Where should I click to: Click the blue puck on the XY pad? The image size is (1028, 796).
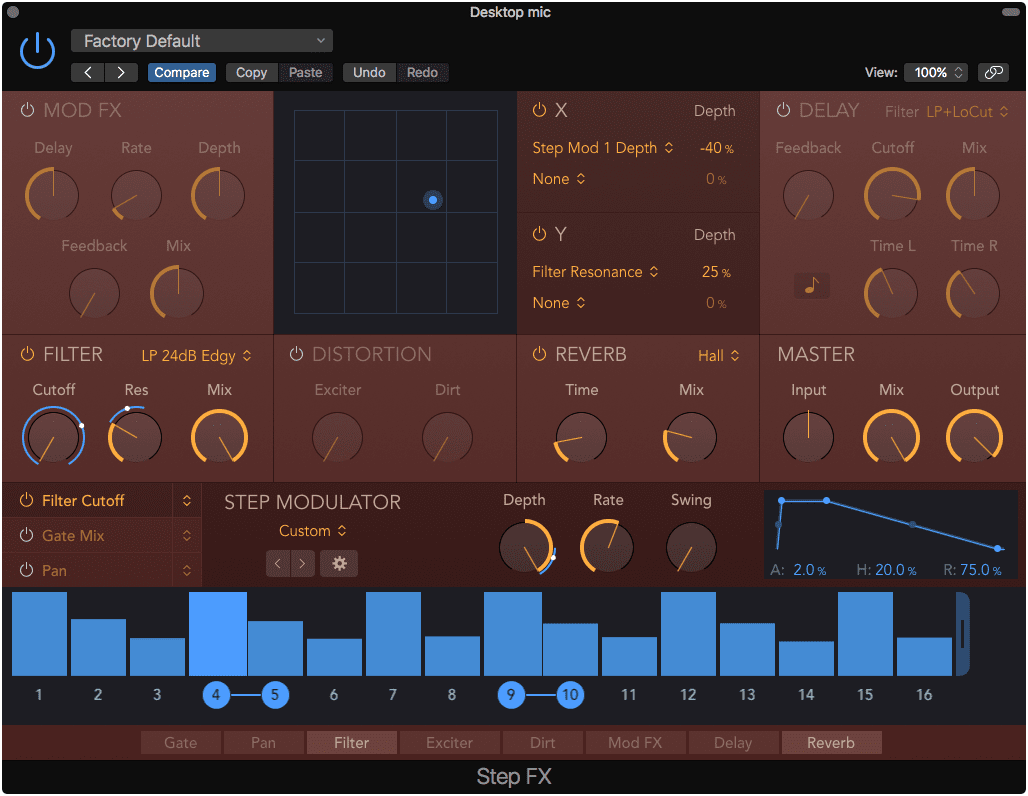pos(433,200)
